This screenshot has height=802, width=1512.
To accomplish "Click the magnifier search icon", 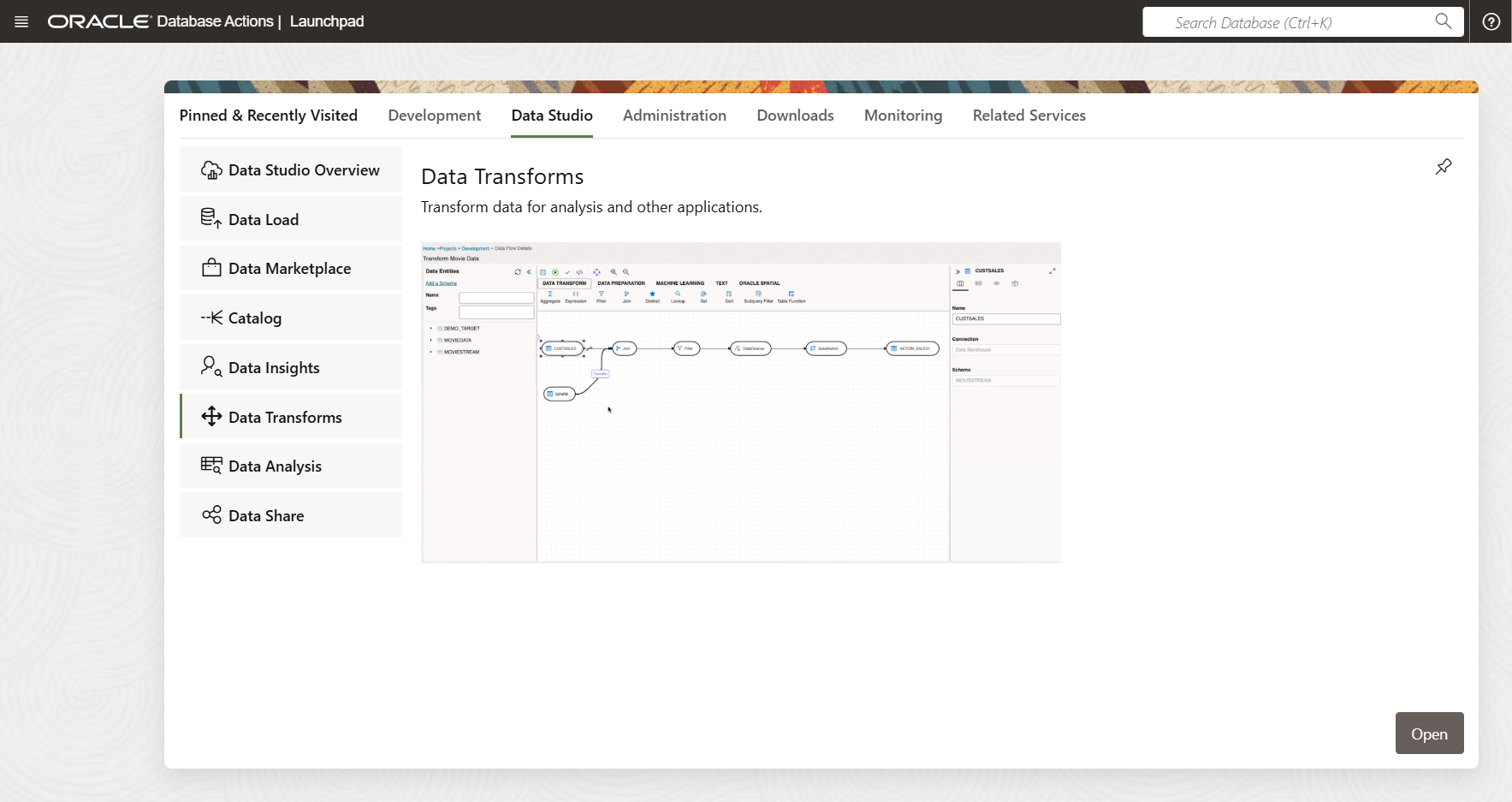I will (1444, 21).
